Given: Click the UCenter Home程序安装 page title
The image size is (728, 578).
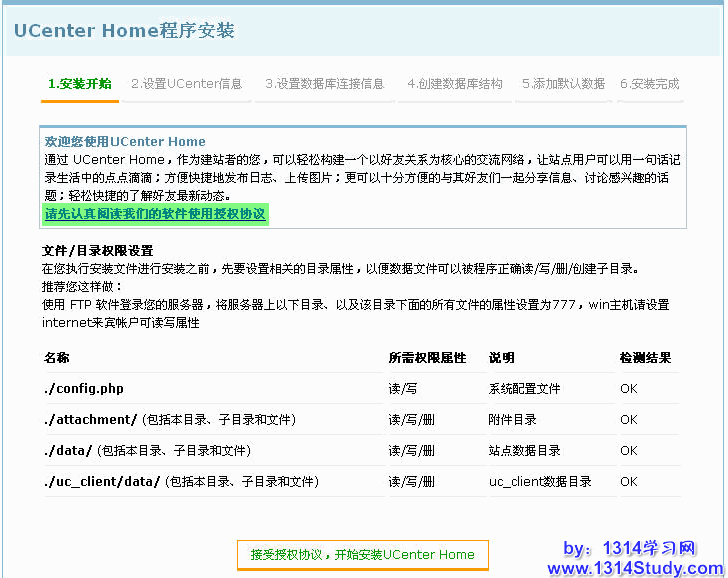Looking at the screenshot, I should (124, 30).
